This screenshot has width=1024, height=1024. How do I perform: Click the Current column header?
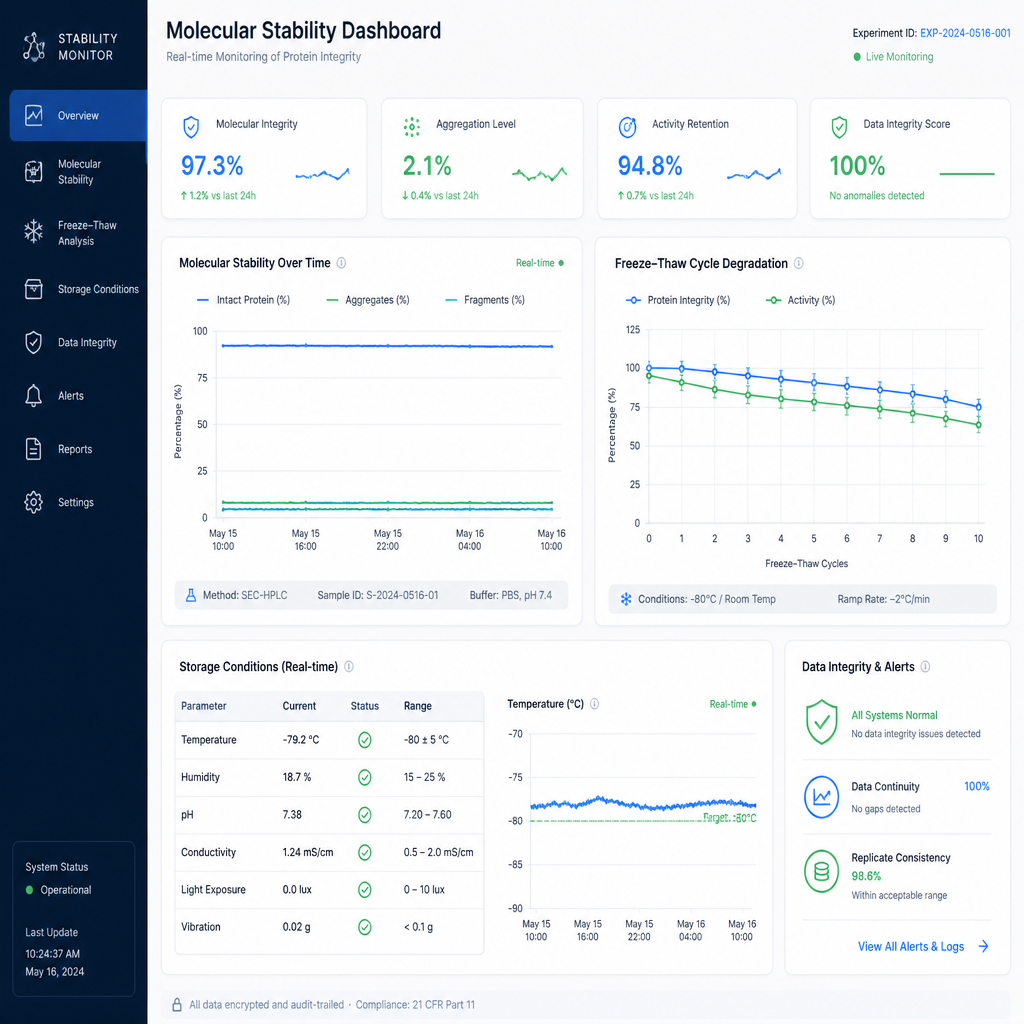click(x=299, y=706)
